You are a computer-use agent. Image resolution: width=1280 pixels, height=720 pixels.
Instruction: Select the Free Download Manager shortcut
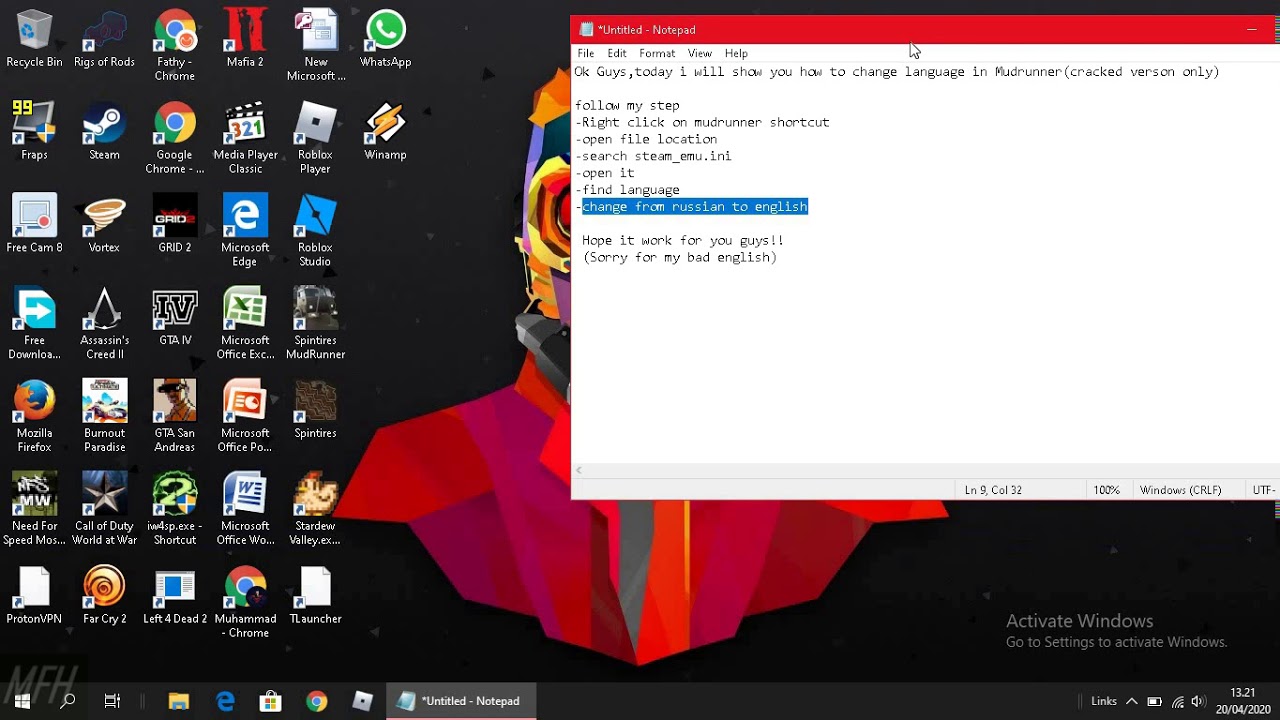pyautogui.click(x=34, y=325)
